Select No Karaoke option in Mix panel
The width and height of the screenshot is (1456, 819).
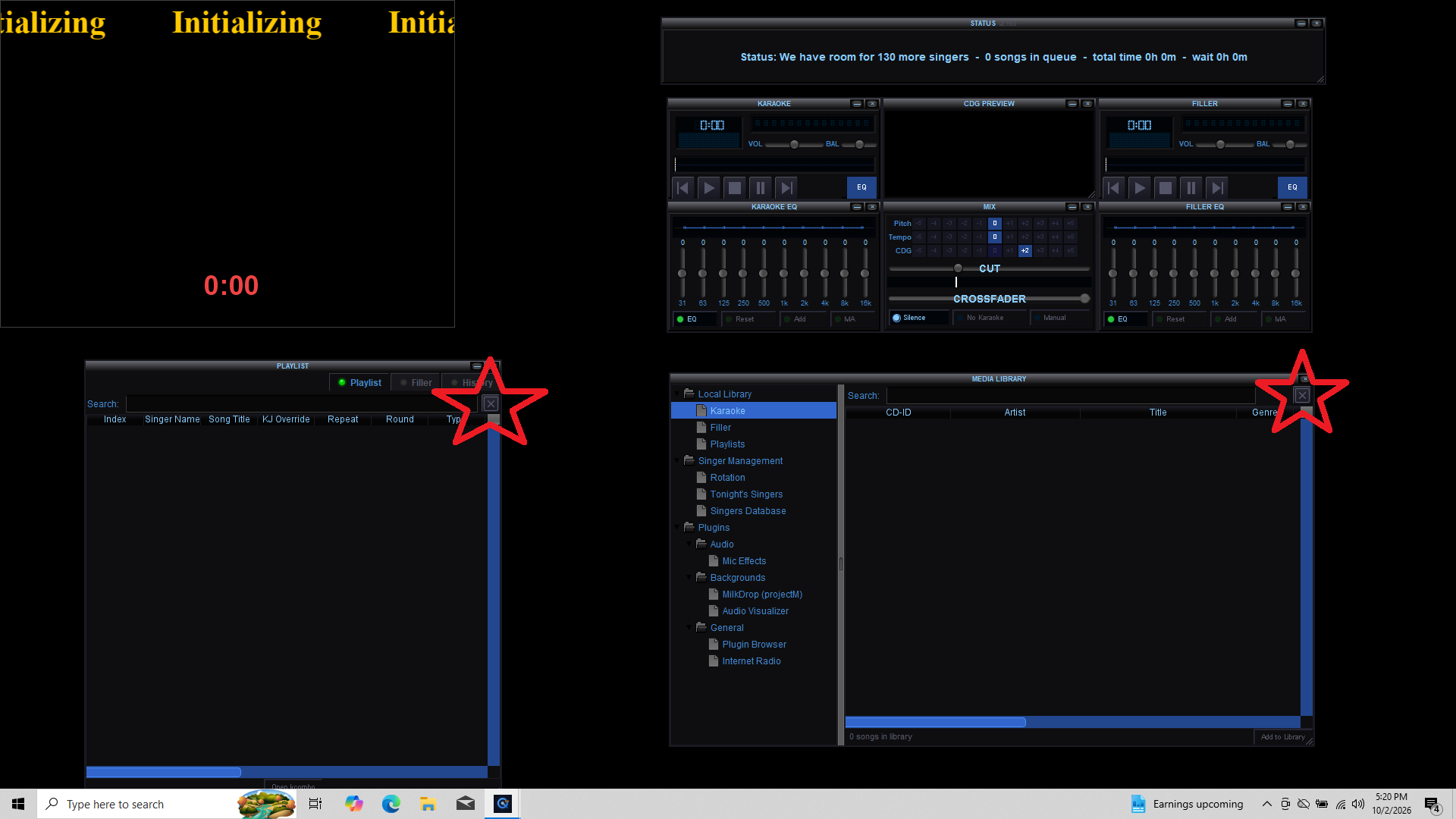click(x=990, y=318)
